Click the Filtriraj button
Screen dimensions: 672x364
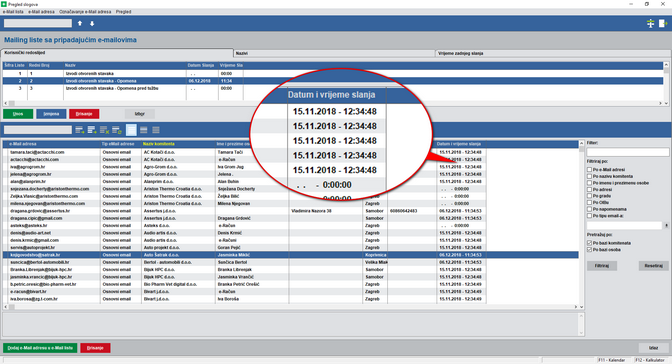click(602, 266)
